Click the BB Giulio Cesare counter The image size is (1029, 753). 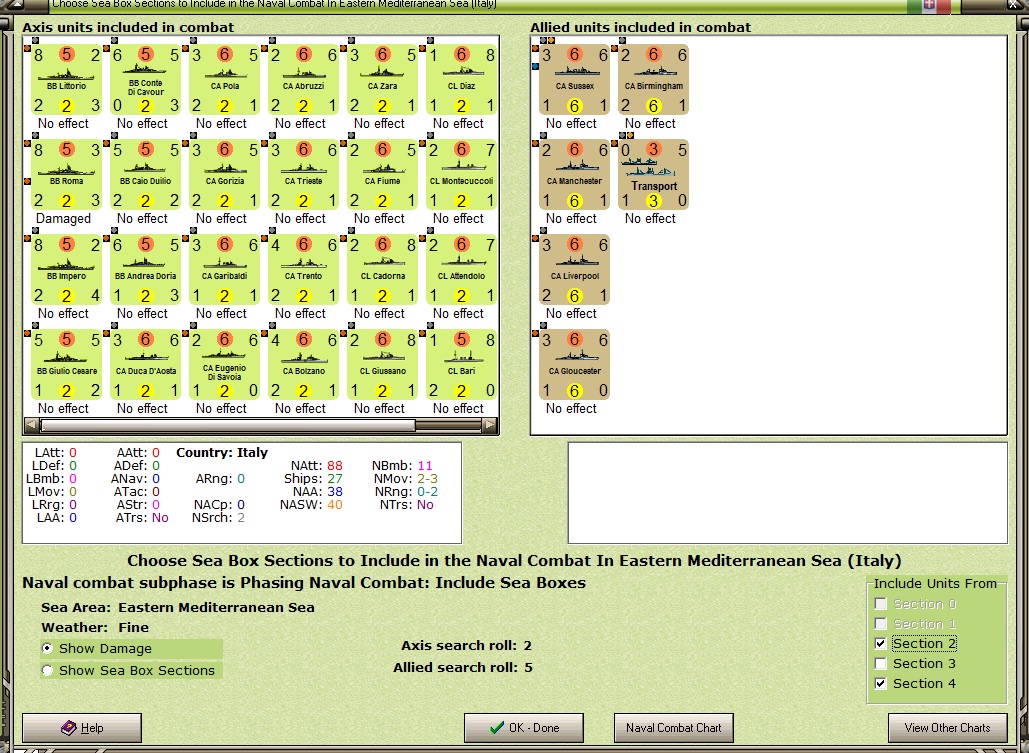tap(66, 365)
